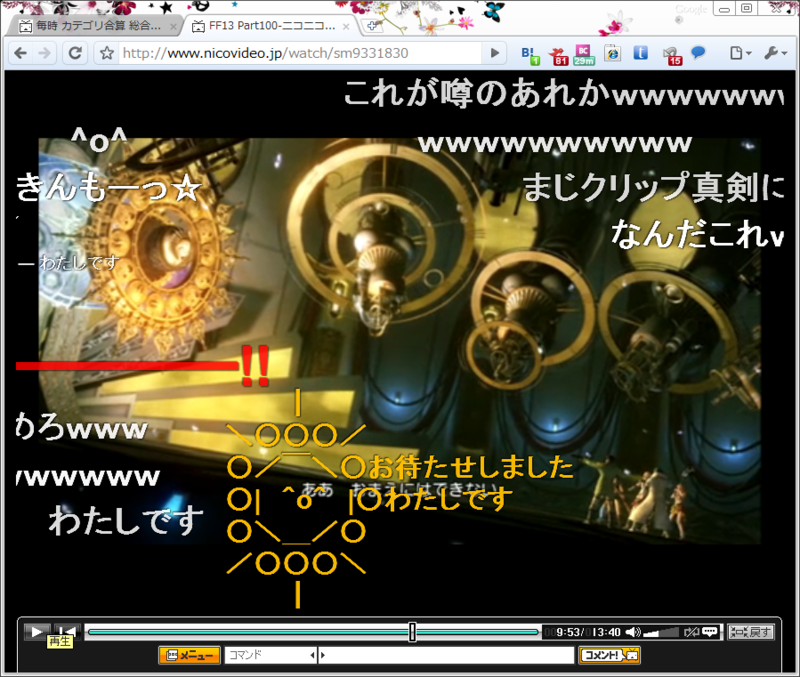Click the video playback area

400,340
